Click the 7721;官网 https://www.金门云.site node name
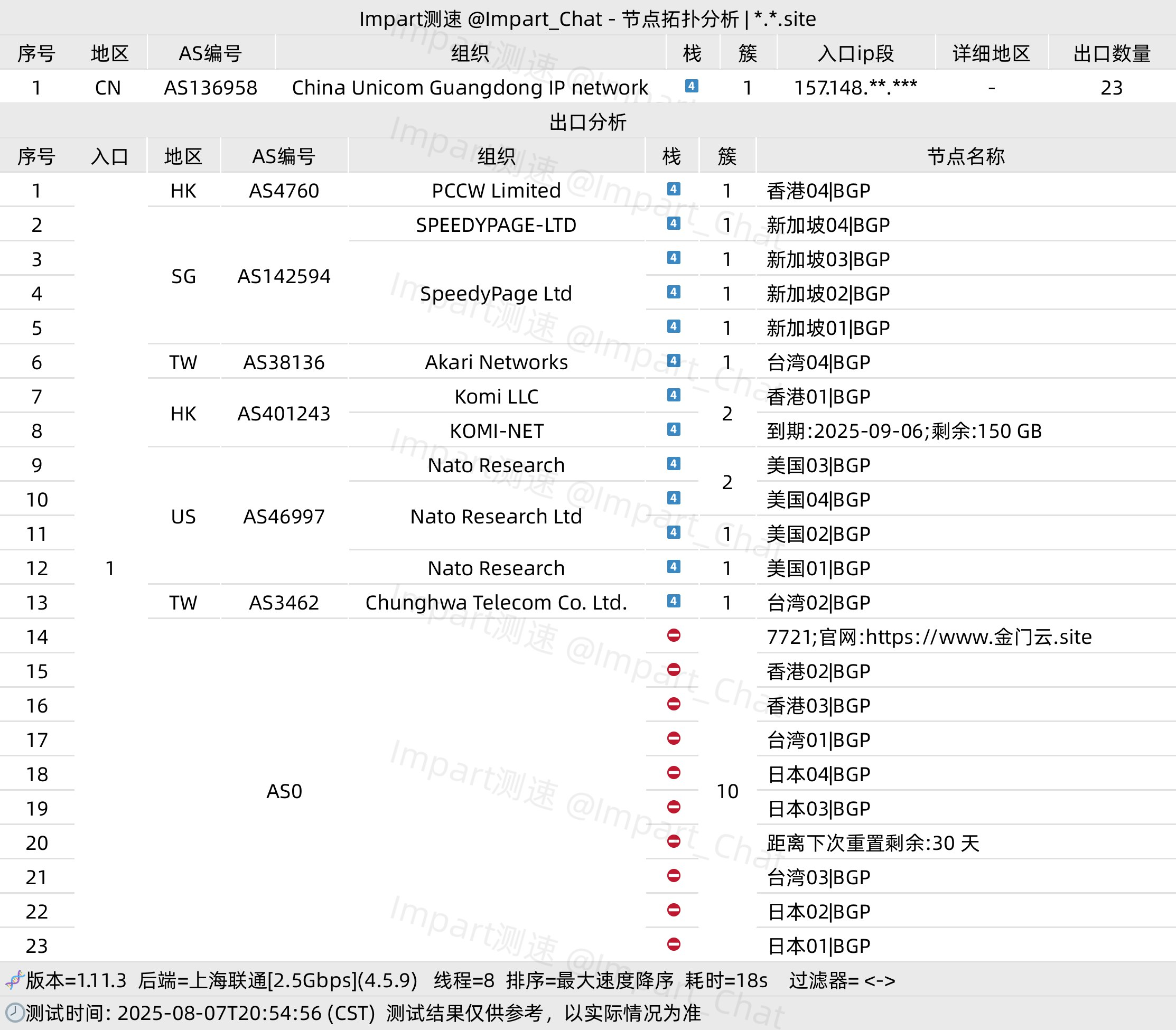The height and width of the screenshot is (1030, 1176). click(929, 637)
